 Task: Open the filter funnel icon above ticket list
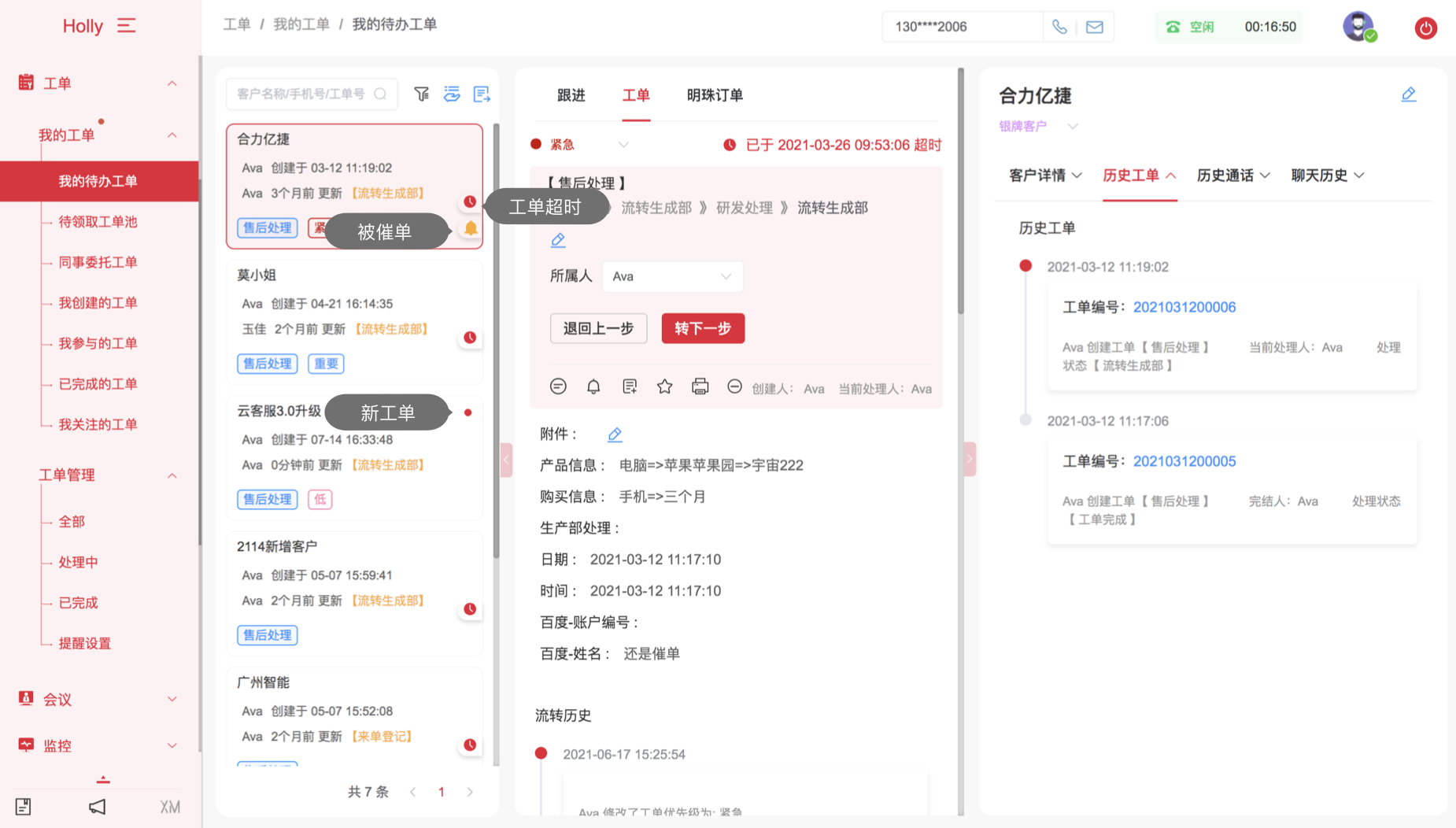tap(422, 94)
